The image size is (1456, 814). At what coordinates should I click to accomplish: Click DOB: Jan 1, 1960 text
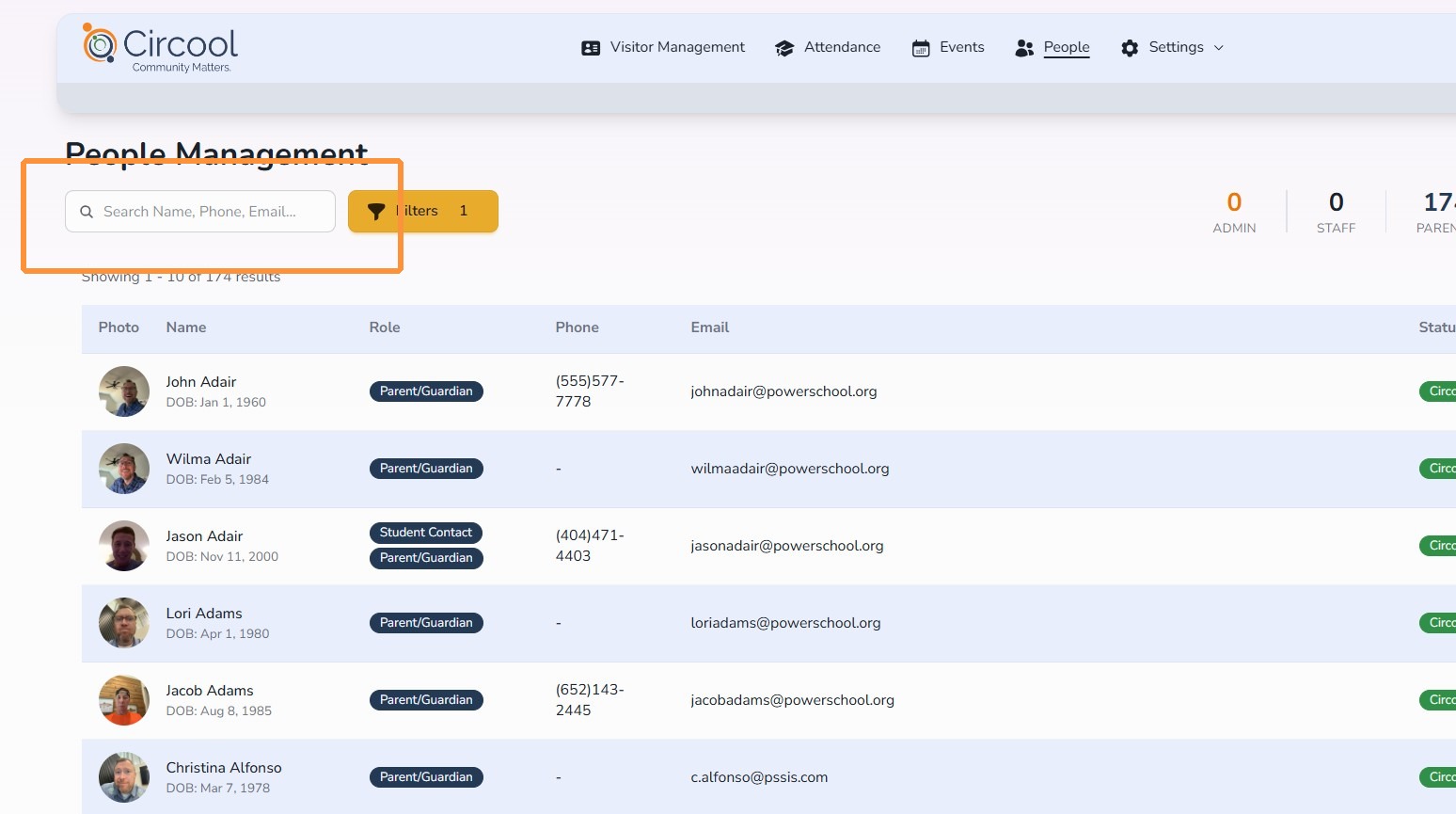216,403
